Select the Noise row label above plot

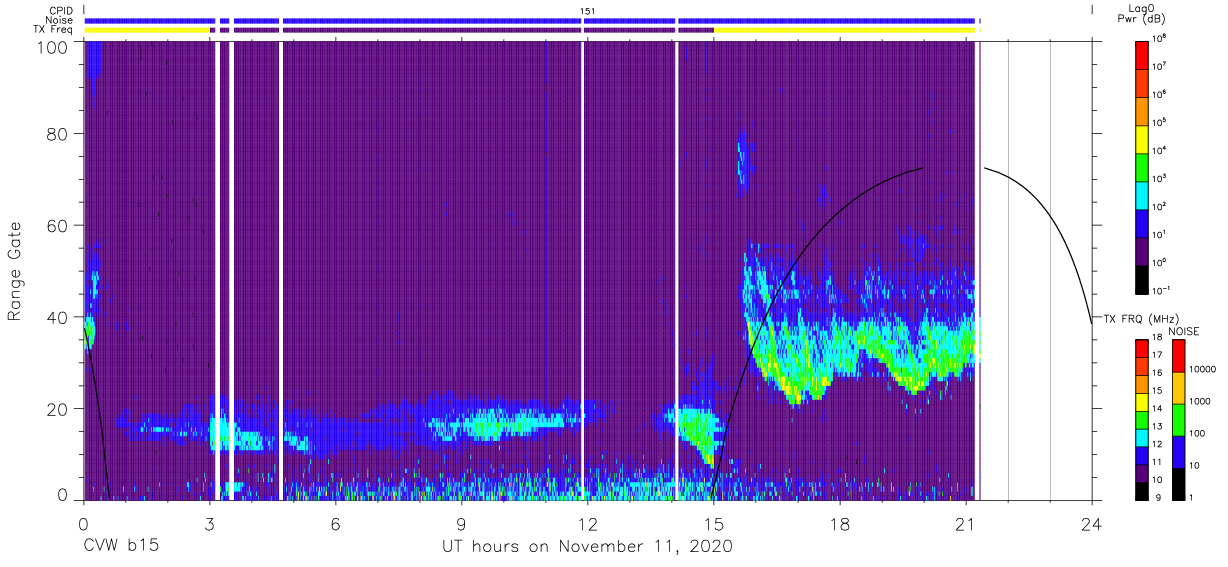point(60,20)
